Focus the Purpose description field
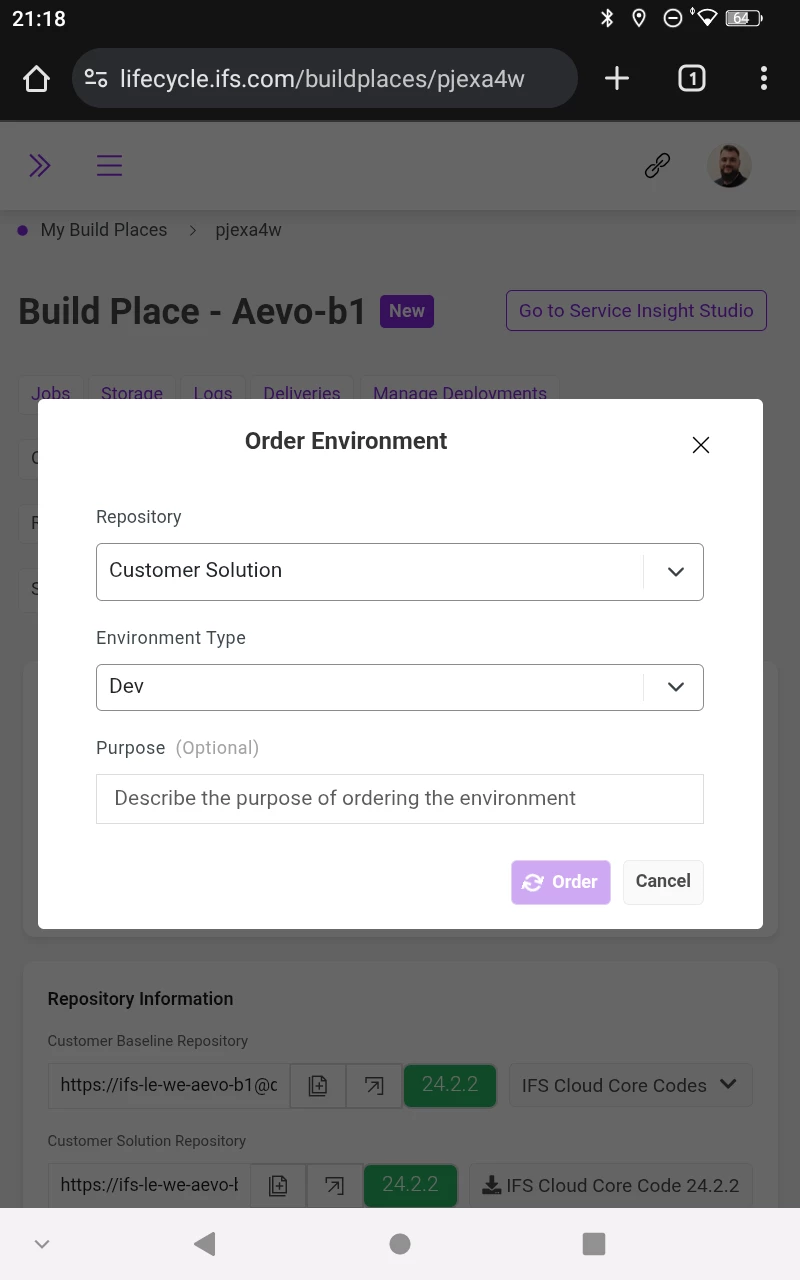Screen dimensions: 800x1280 400,799
